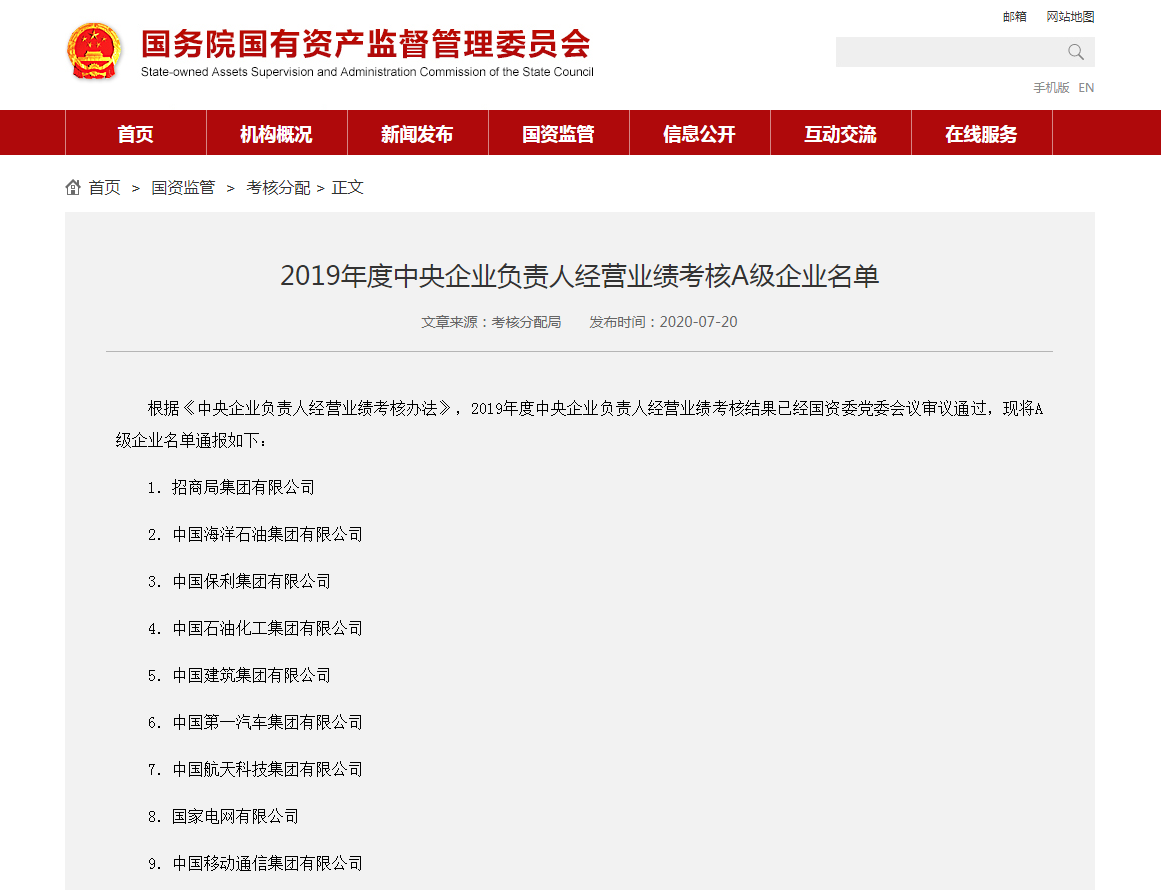Screen dimensions: 1161x890
Task: Go to 首页 in the breadcrumb
Action: (x=104, y=187)
